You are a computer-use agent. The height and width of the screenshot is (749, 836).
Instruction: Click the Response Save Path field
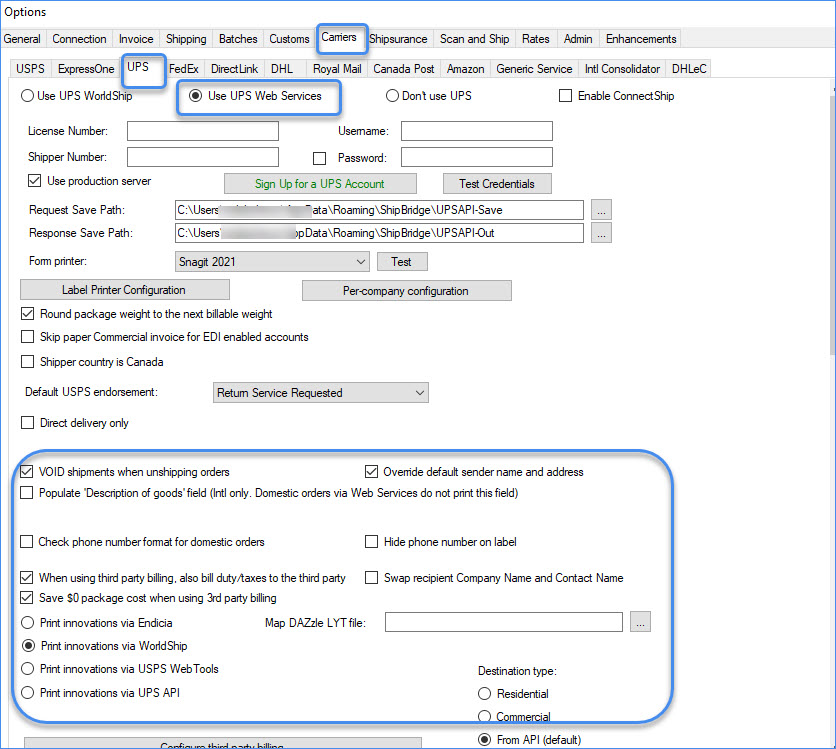tap(379, 233)
